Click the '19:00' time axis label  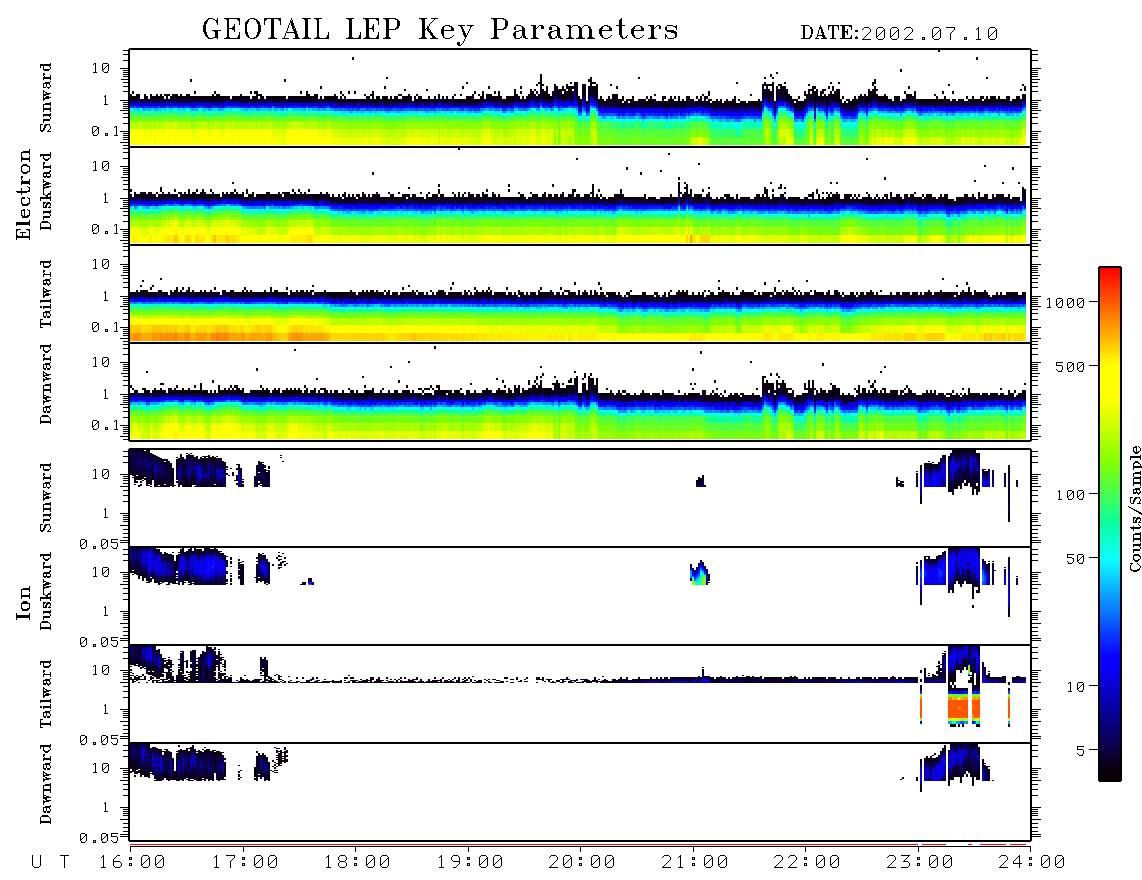[469, 863]
